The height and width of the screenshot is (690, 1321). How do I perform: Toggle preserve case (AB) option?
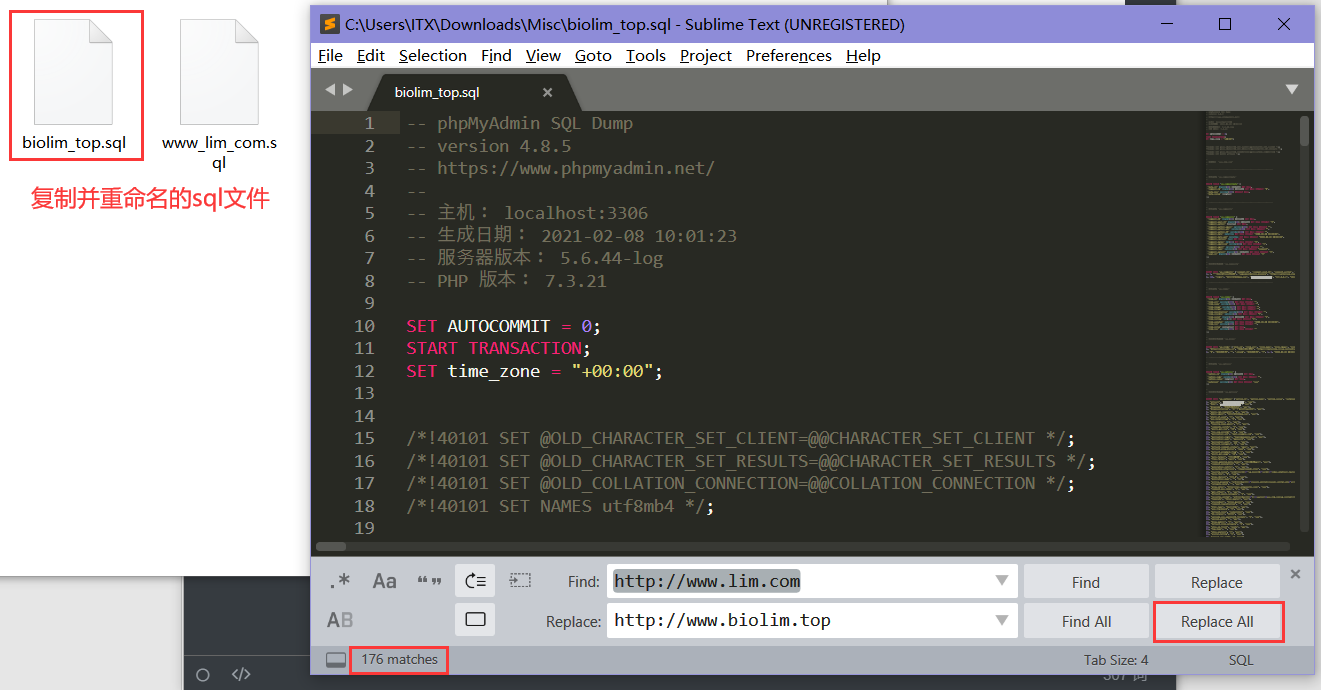point(340,620)
